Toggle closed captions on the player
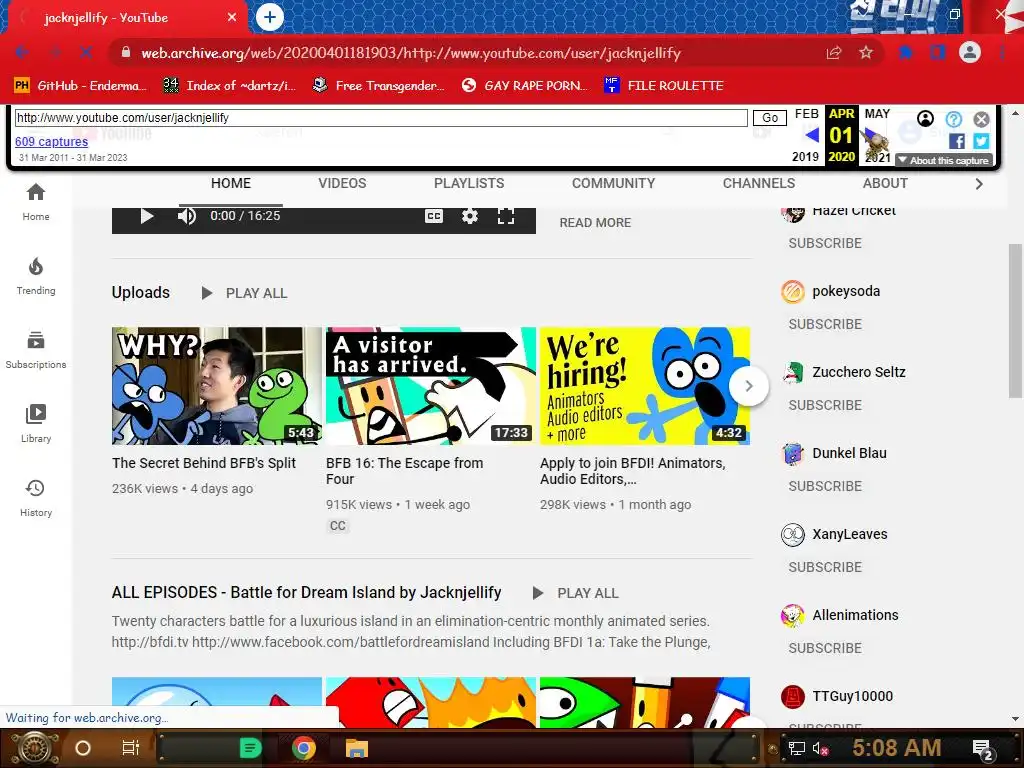Viewport: 1024px width, 768px height. (434, 216)
